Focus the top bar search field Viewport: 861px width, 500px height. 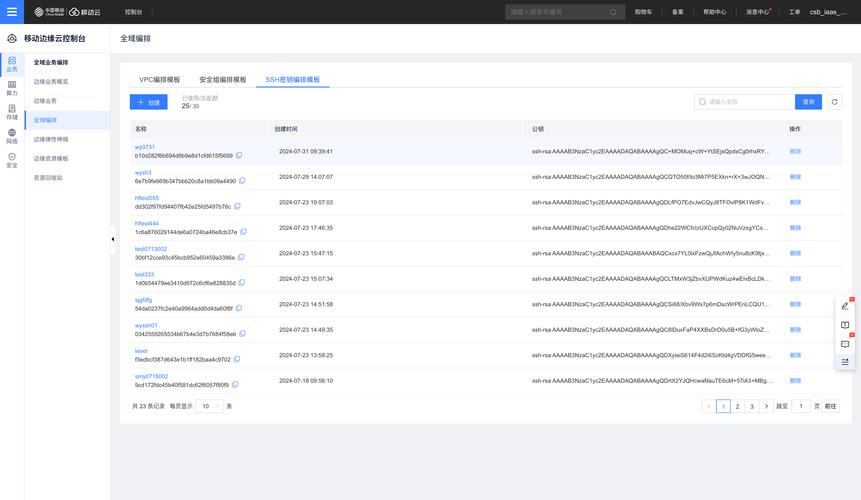pyautogui.click(x=564, y=12)
